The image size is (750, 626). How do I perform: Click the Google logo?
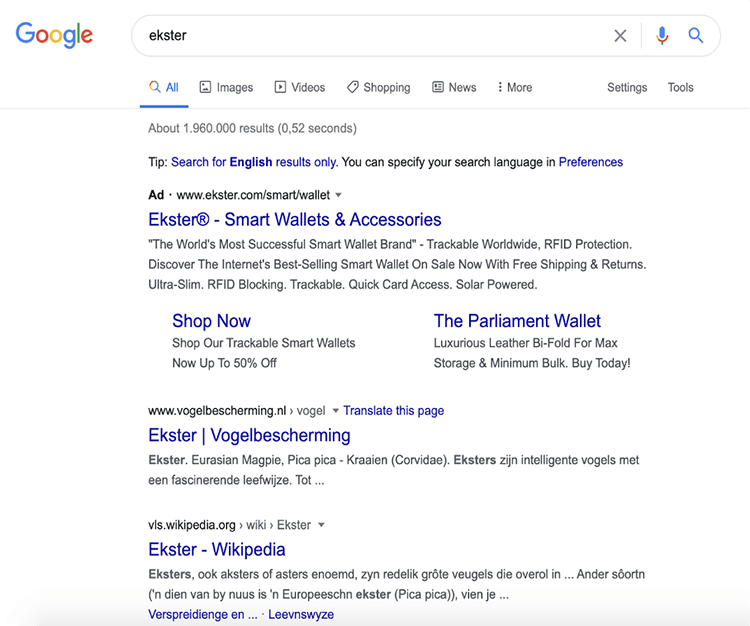54,35
